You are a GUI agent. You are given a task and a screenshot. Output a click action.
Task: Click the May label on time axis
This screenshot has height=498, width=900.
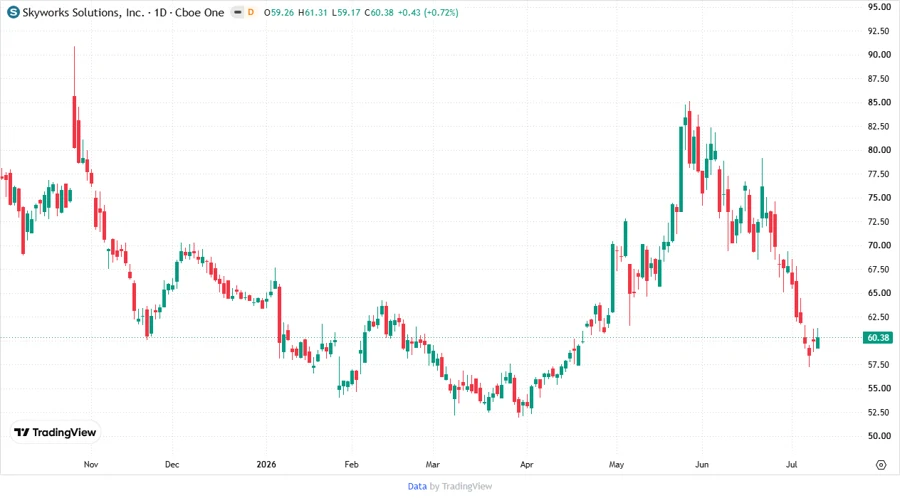[x=616, y=464]
